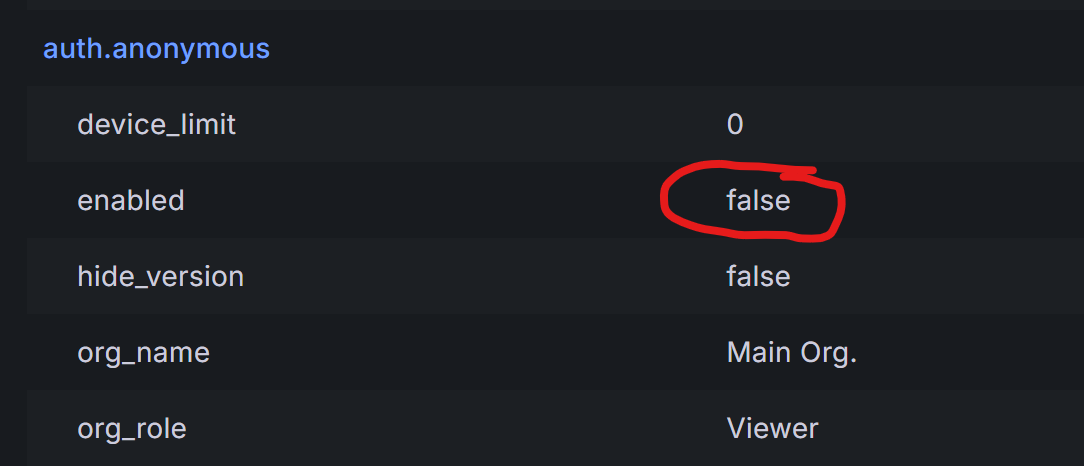
Task: Click the circled false value for enabled
Action: [x=758, y=201]
